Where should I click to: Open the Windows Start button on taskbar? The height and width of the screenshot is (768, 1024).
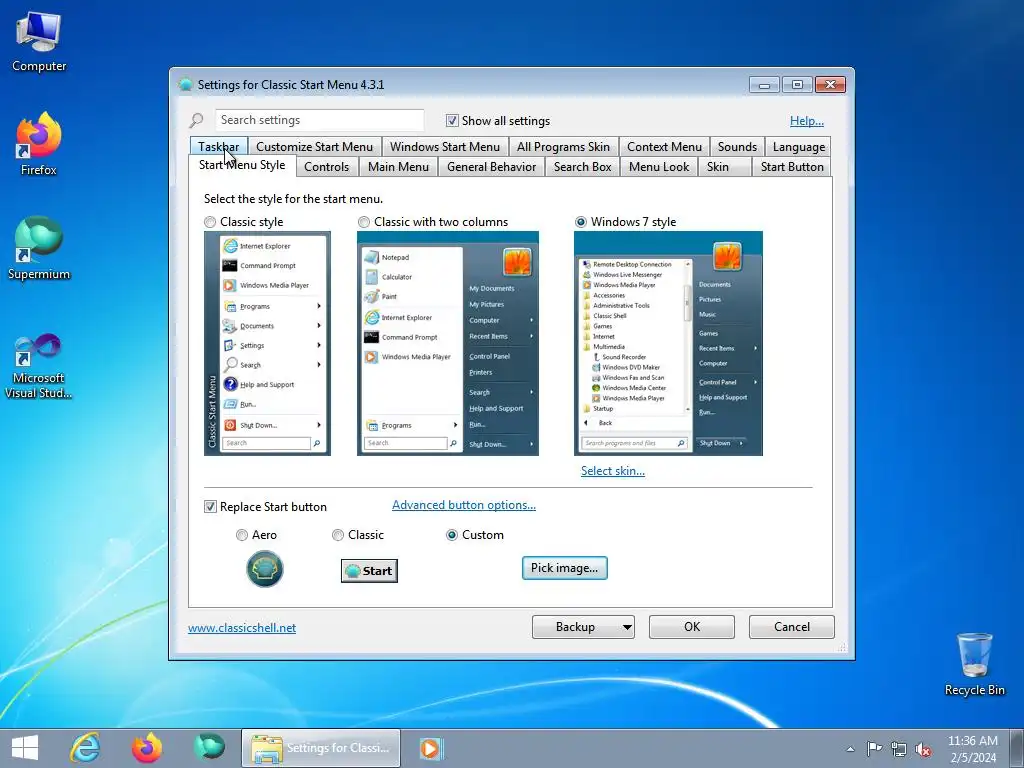click(x=25, y=748)
